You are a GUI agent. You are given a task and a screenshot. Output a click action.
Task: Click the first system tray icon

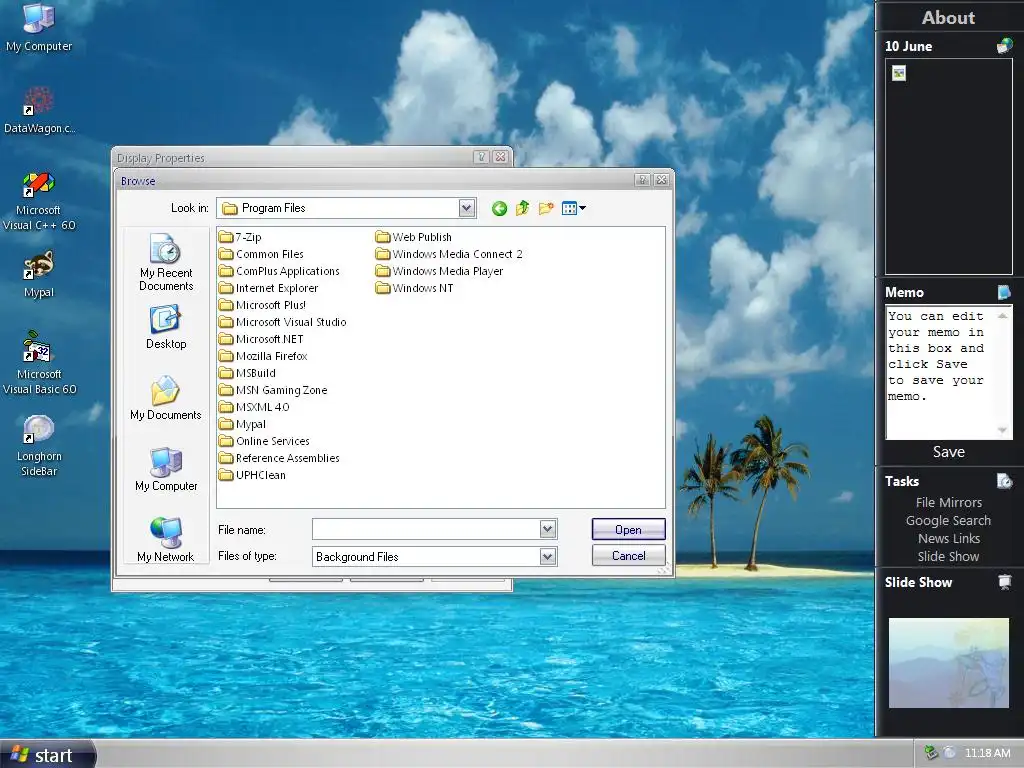click(931, 753)
